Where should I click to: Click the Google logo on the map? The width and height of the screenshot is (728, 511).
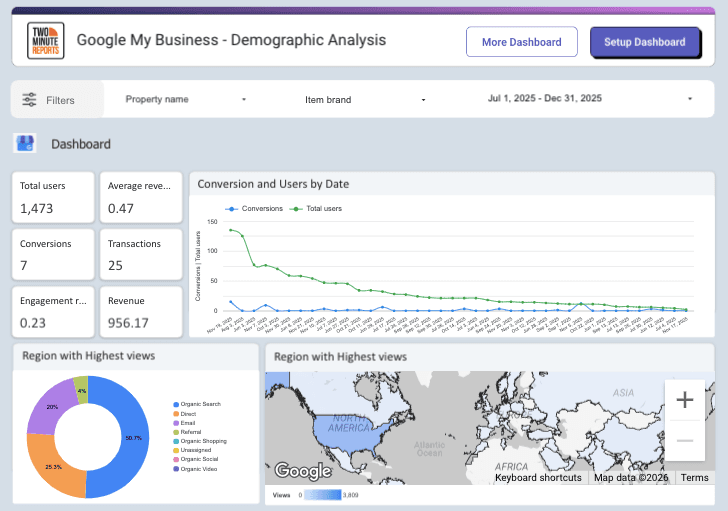tap(302, 471)
